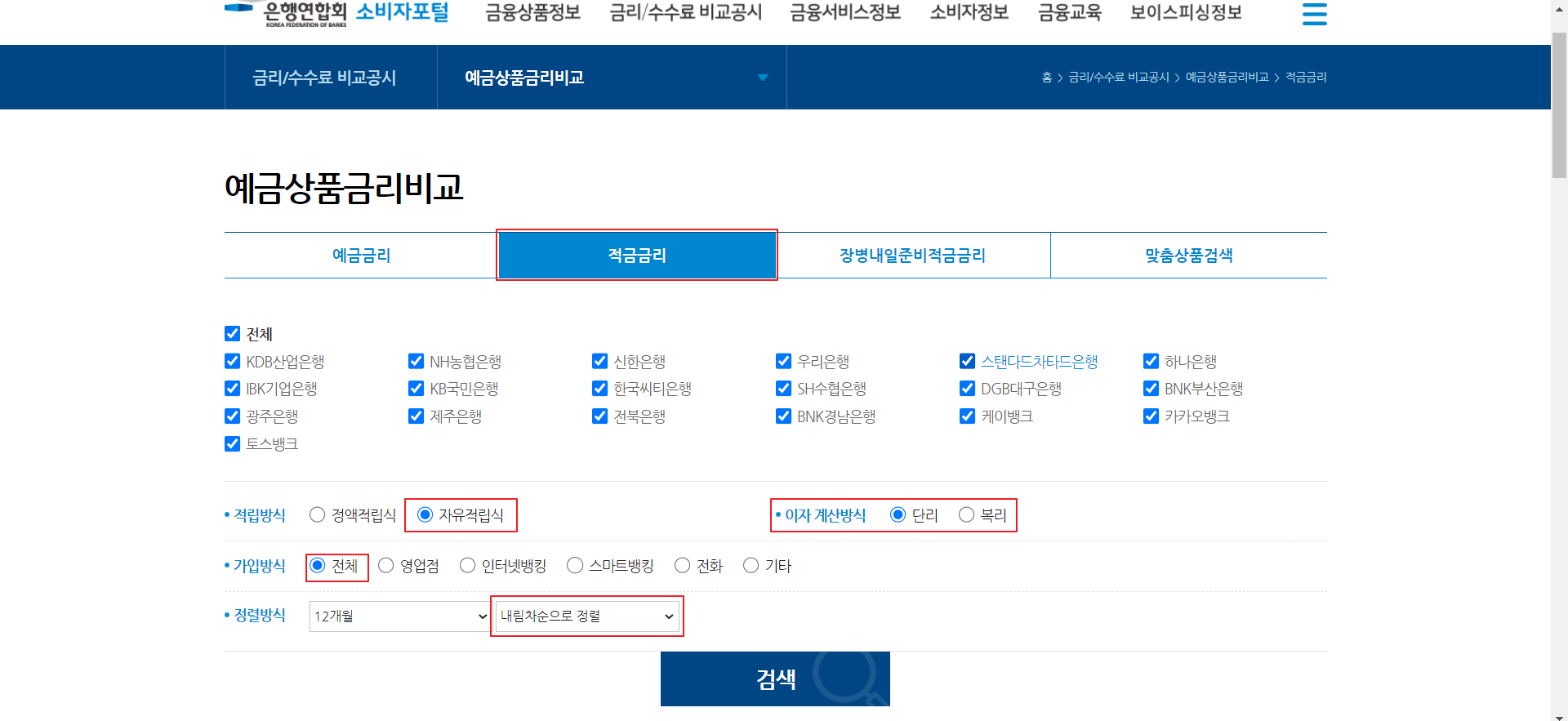Click 금리/수수료 비교공시 in the blue bar
This screenshot has height=721, width=1568.
click(x=324, y=78)
